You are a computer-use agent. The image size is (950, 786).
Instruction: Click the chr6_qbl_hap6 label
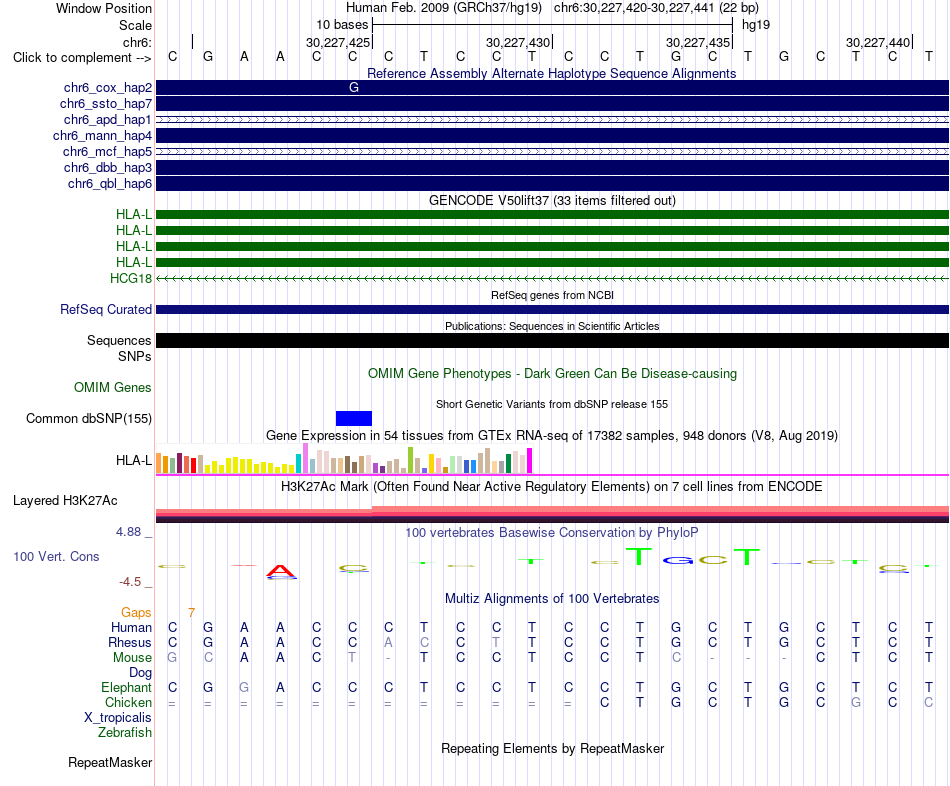(110, 184)
